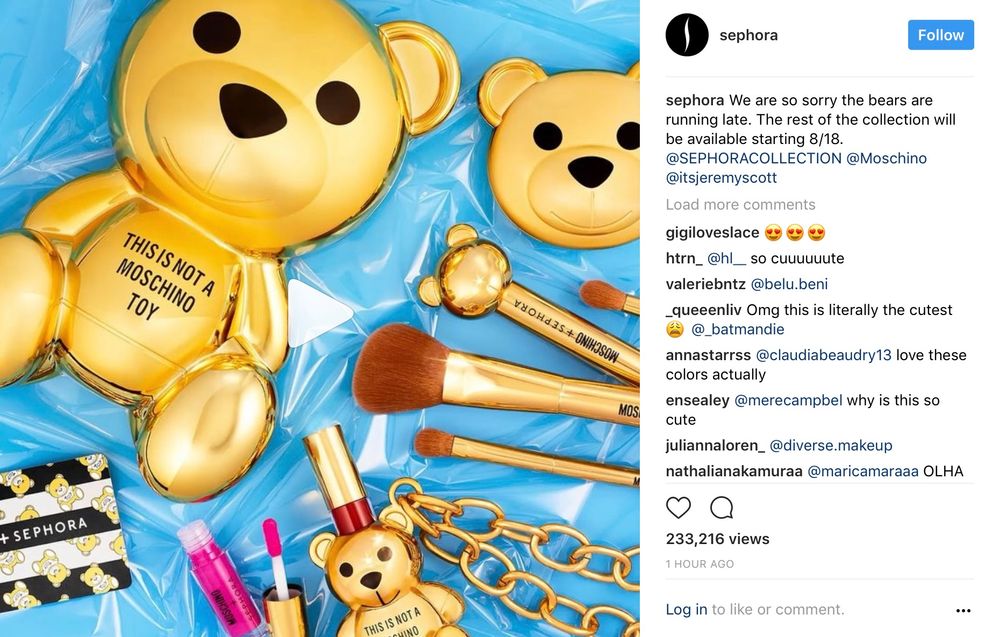Like the post with heart icon
999x637 pixels.
[x=678, y=508]
